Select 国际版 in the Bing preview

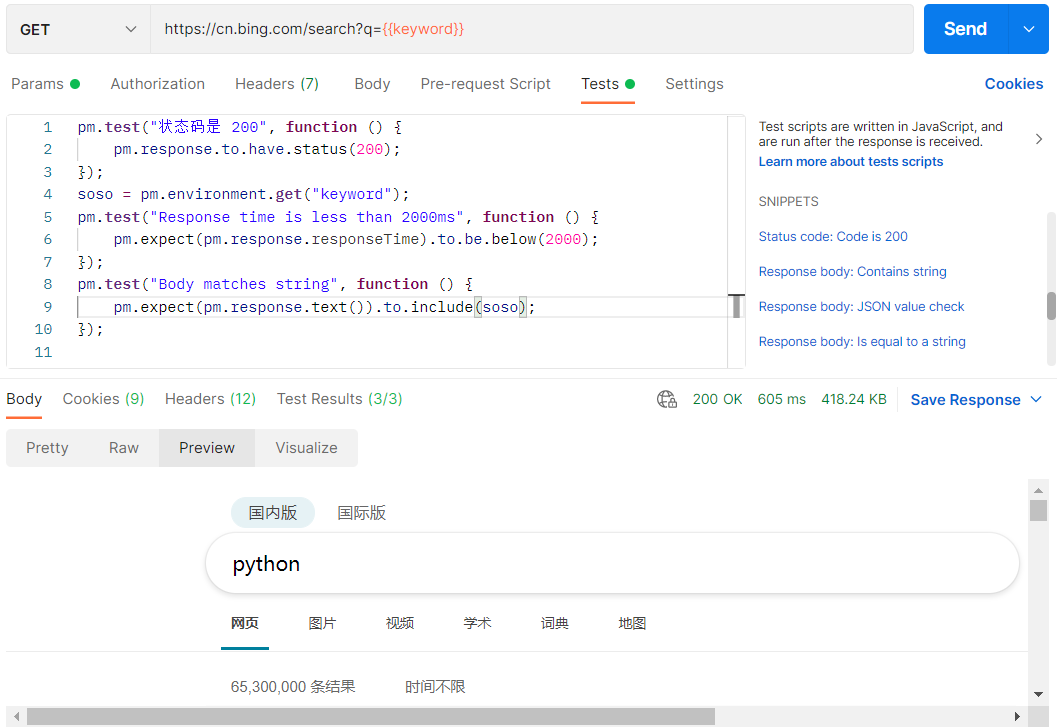click(362, 513)
